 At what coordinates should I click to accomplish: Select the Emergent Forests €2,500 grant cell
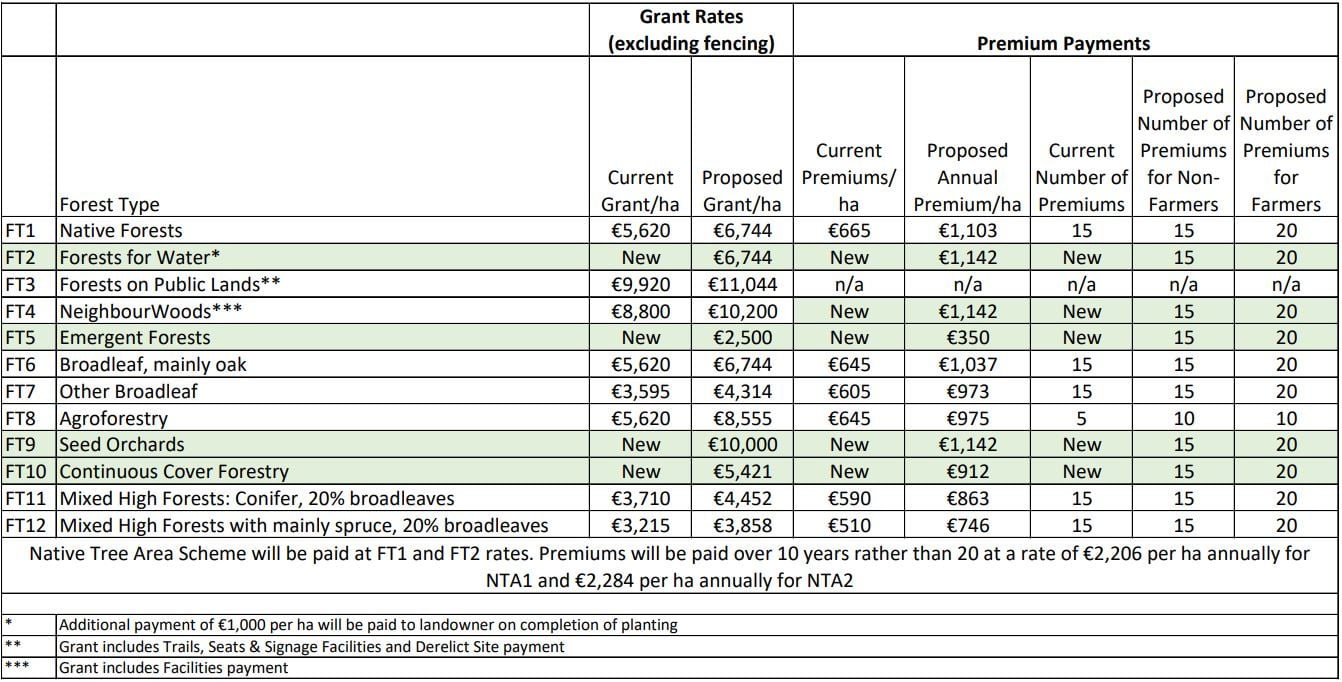742,338
